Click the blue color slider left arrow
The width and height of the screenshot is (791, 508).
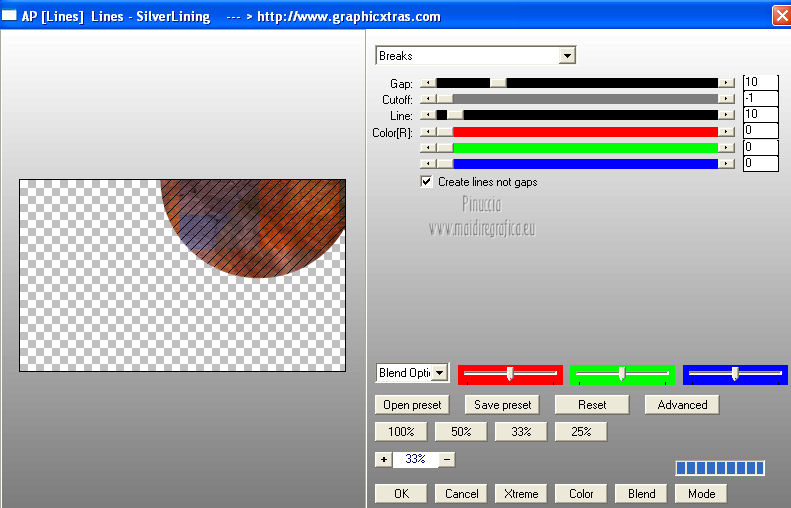pyautogui.click(x=428, y=164)
